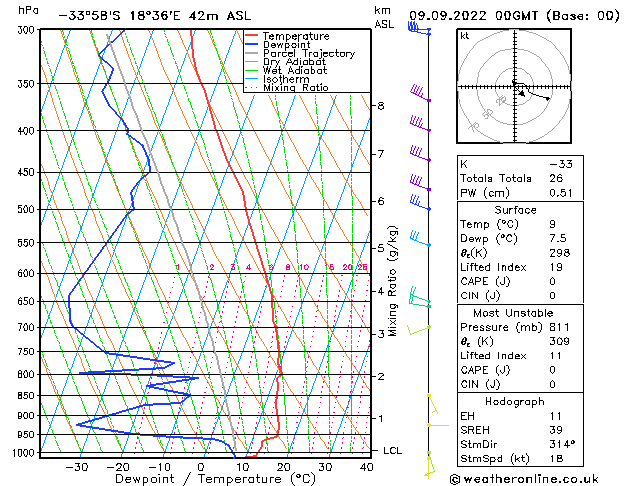Viewport: 629px width, 486px height.
Task: Click the Most Unstable Lifted Index value 11
Action: [556, 356]
